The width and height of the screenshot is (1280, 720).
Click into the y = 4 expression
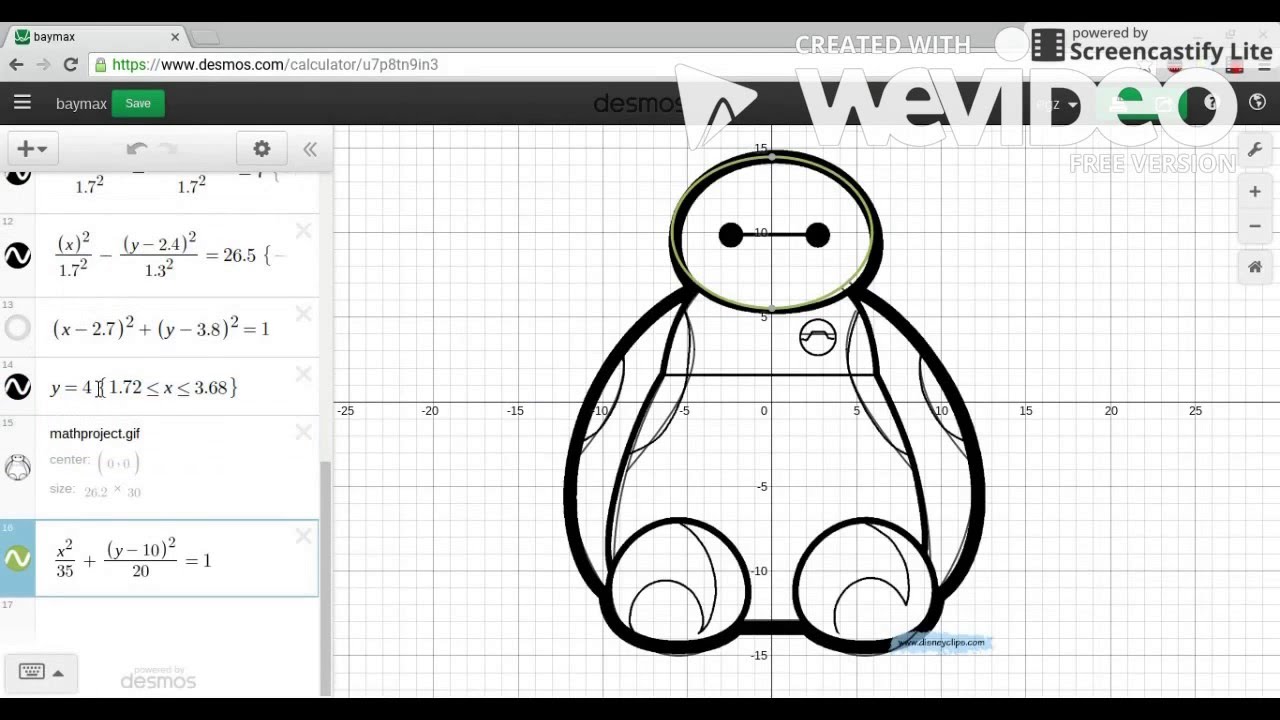(144, 387)
